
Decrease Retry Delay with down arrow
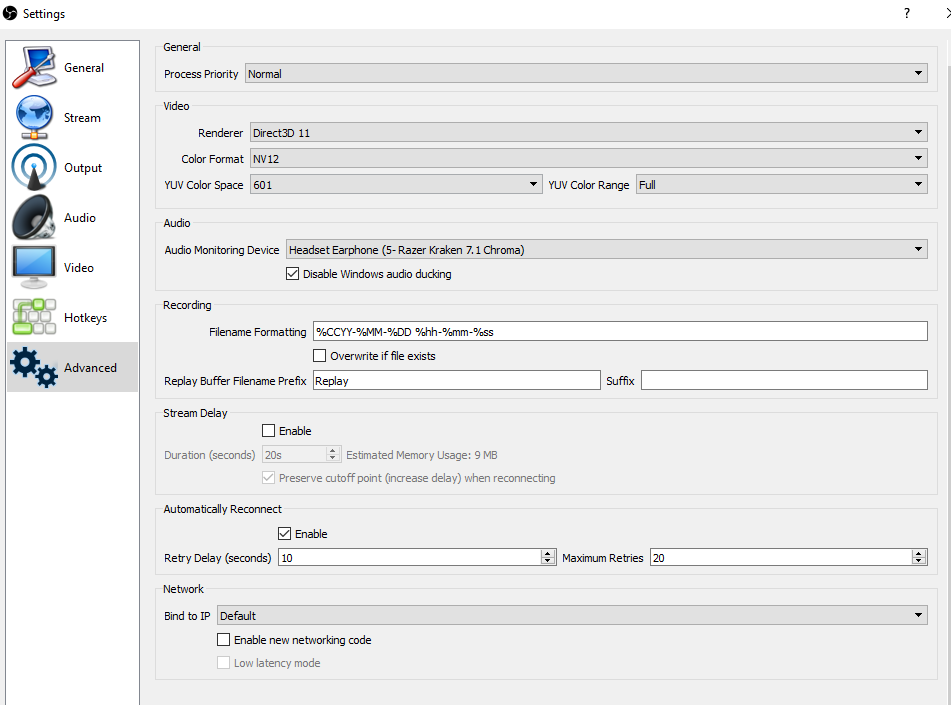coord(548,562)
